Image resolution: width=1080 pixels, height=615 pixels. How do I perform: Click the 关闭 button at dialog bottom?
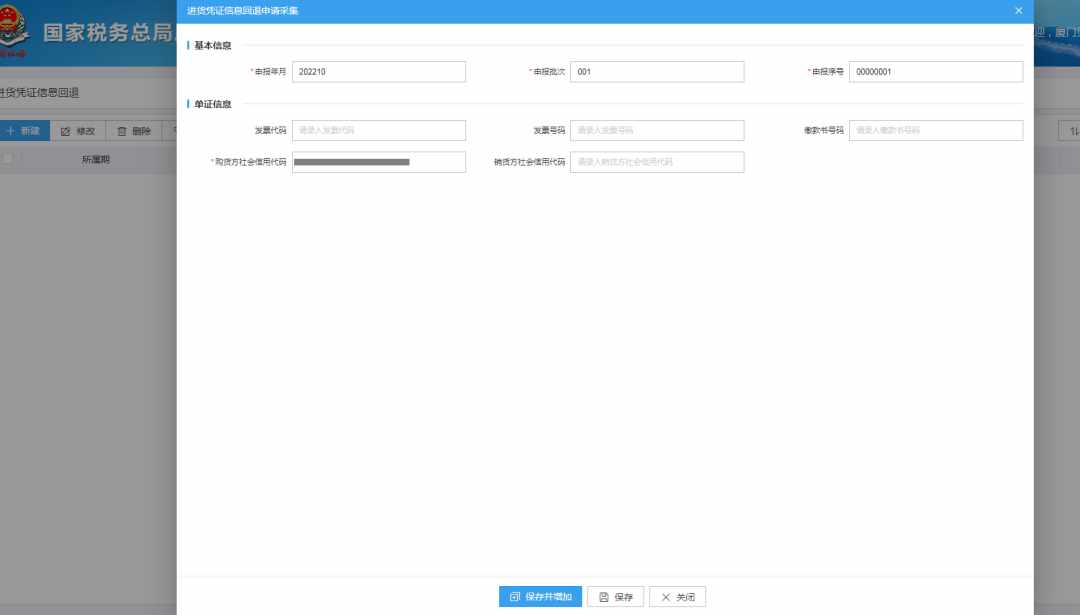tap(677, 596)
